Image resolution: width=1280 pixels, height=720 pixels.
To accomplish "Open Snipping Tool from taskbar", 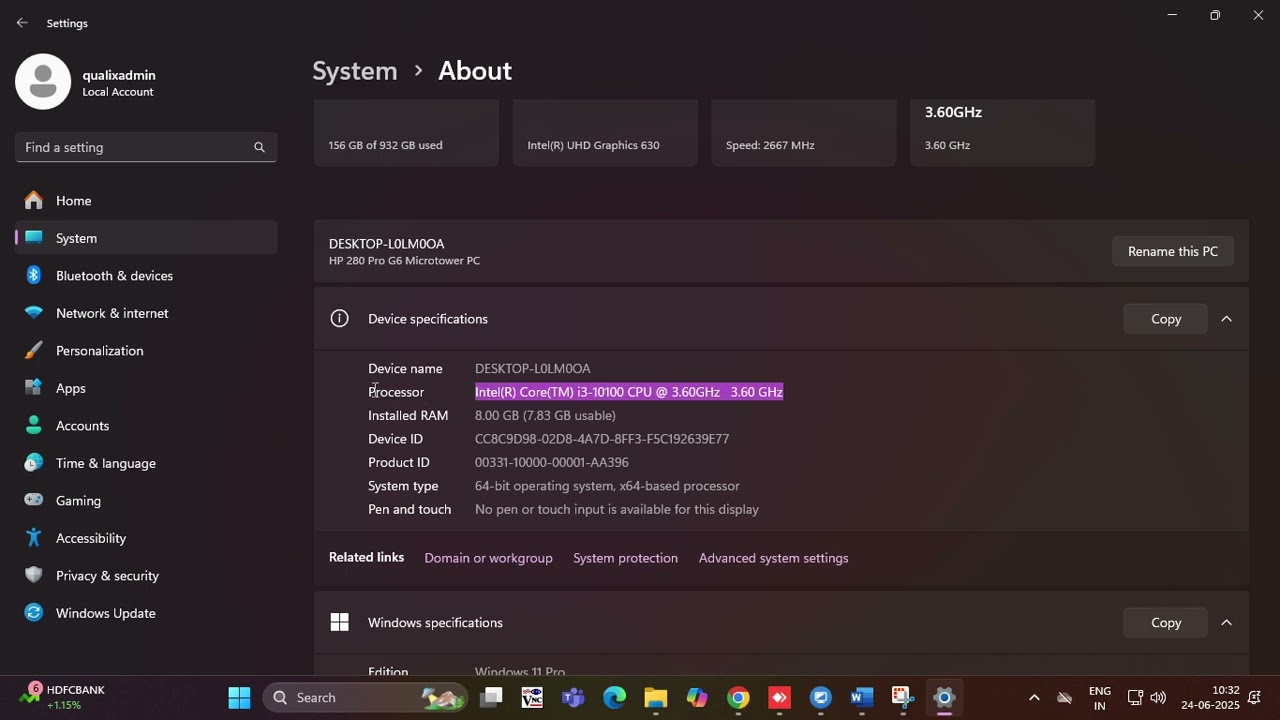I will (x=903, y=698).
